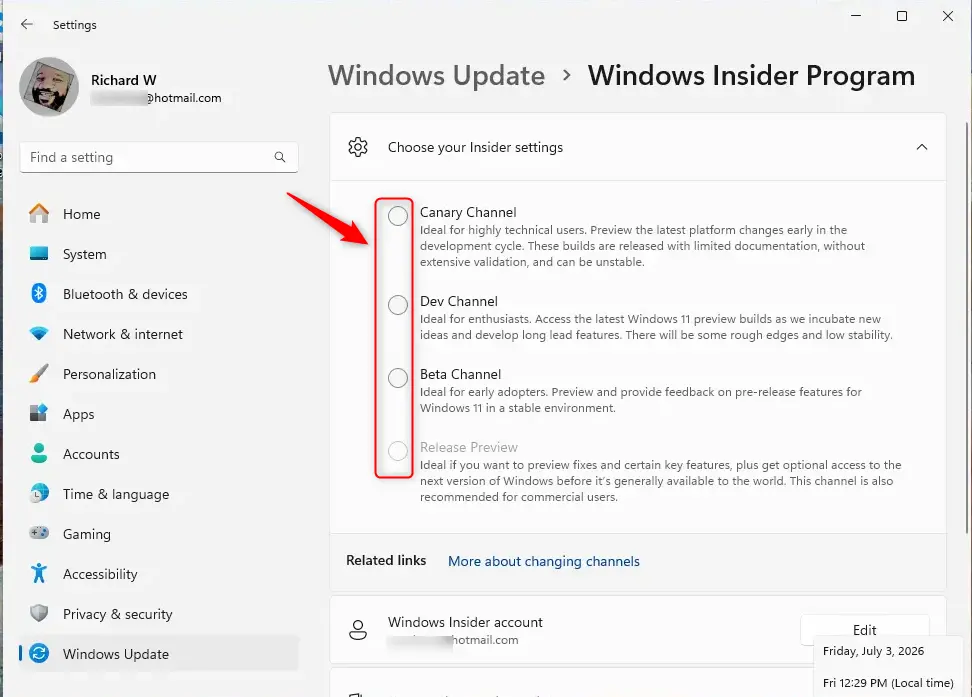Click the Find a setting search field
This screenshot has height=697, width=972.
[x=159, y=158]
